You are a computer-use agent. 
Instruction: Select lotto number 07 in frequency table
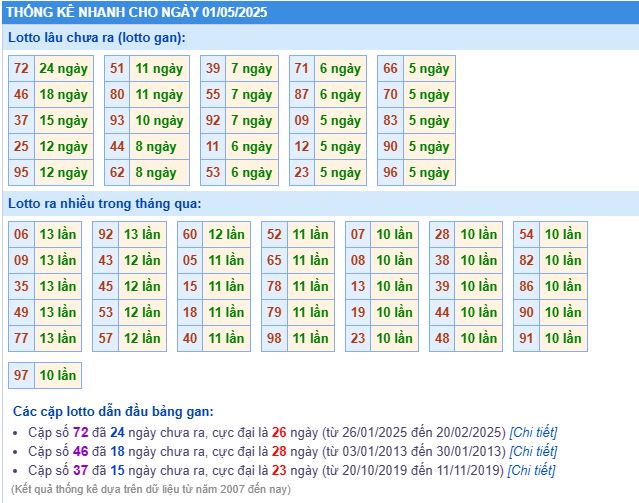click(358, 234)
